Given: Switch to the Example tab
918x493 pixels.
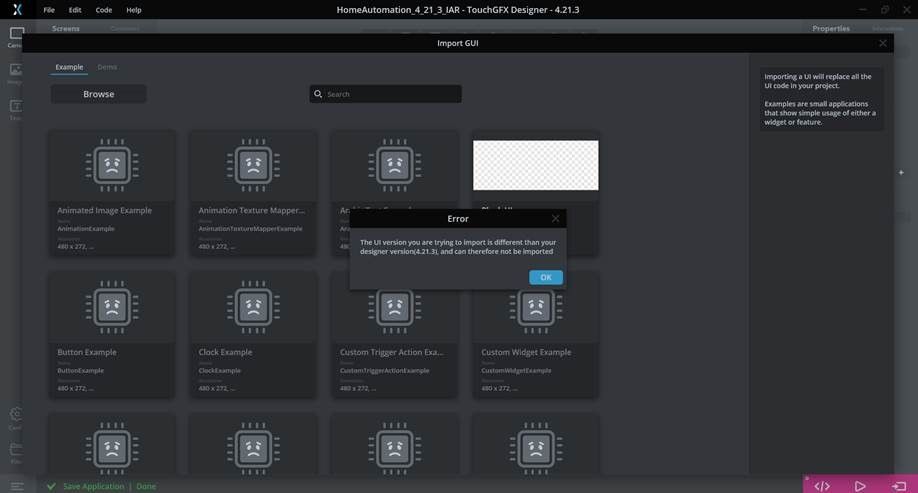Looking at the screenshot, I should [x=69, y=67].
